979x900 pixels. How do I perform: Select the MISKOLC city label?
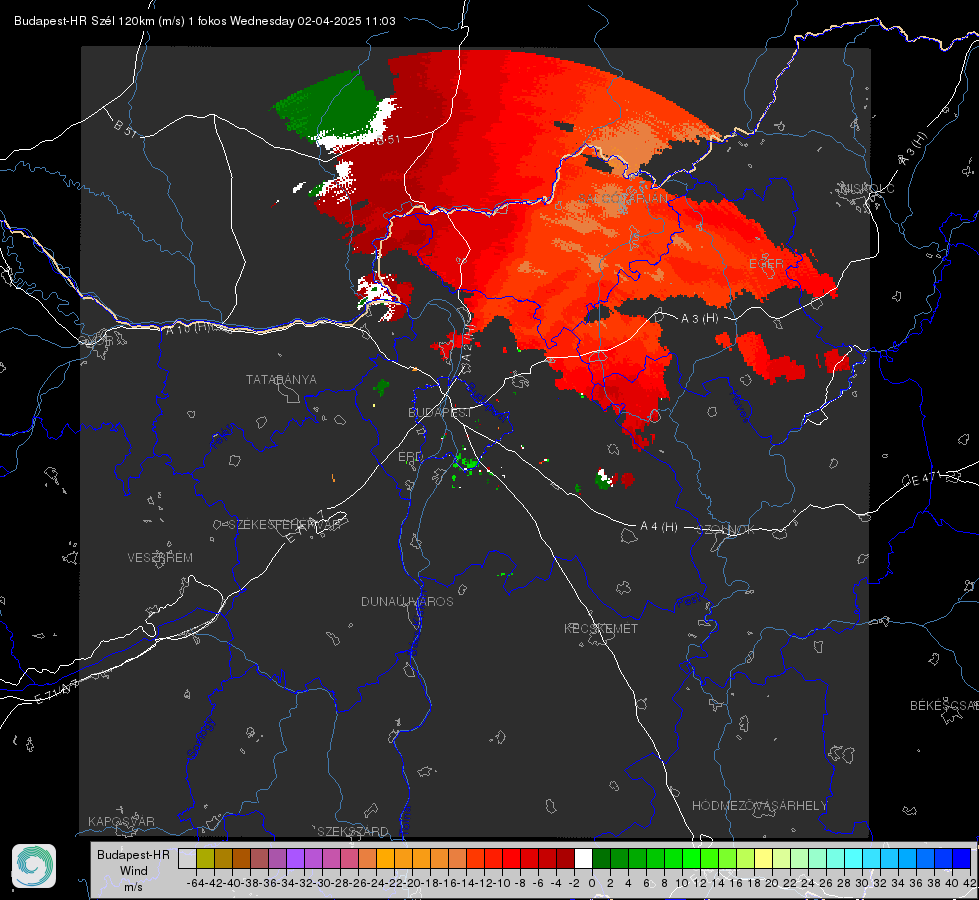(x=867, y=188)
